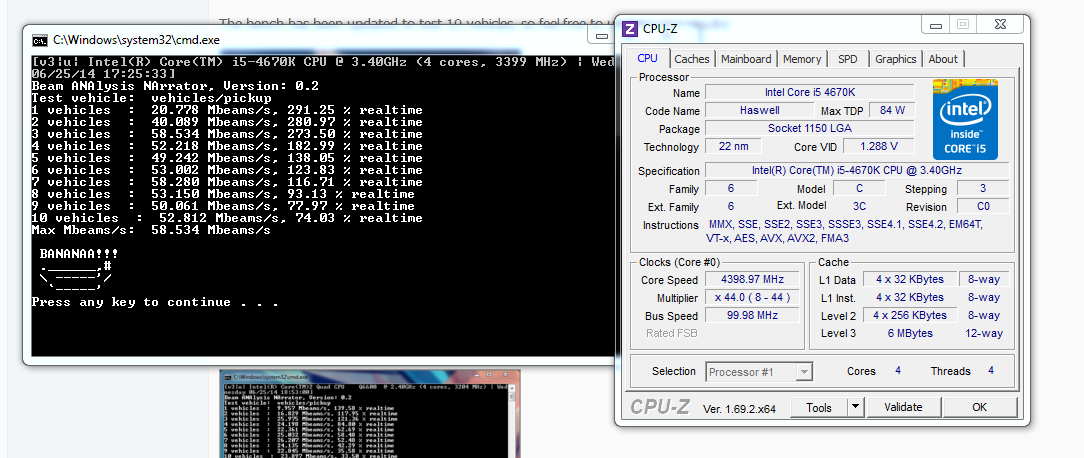Click the cmd.exe window title bar icon
This screenshot has height=458, width=1084.
pos(41,40)
